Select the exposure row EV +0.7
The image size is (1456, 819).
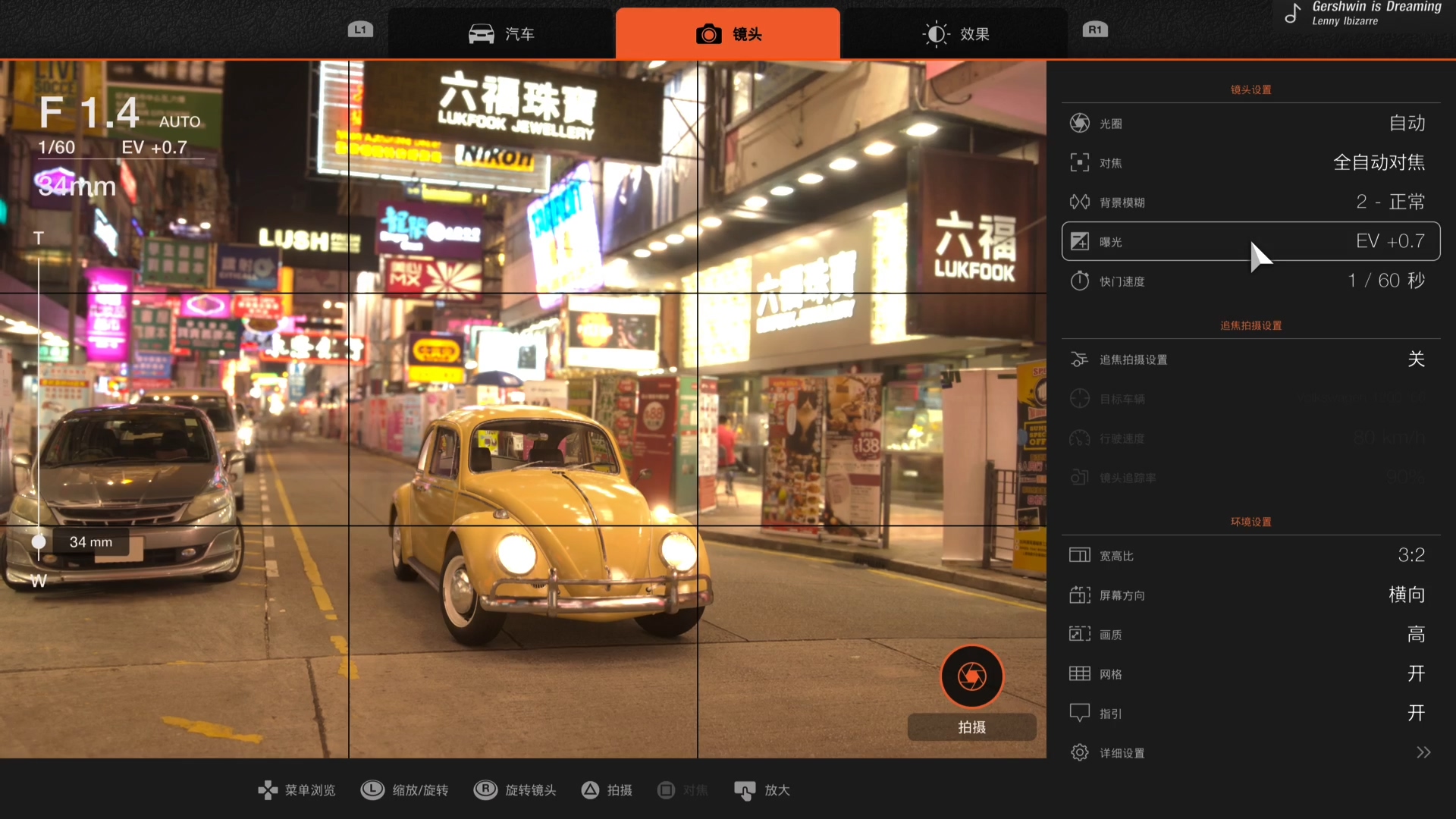1250,241
